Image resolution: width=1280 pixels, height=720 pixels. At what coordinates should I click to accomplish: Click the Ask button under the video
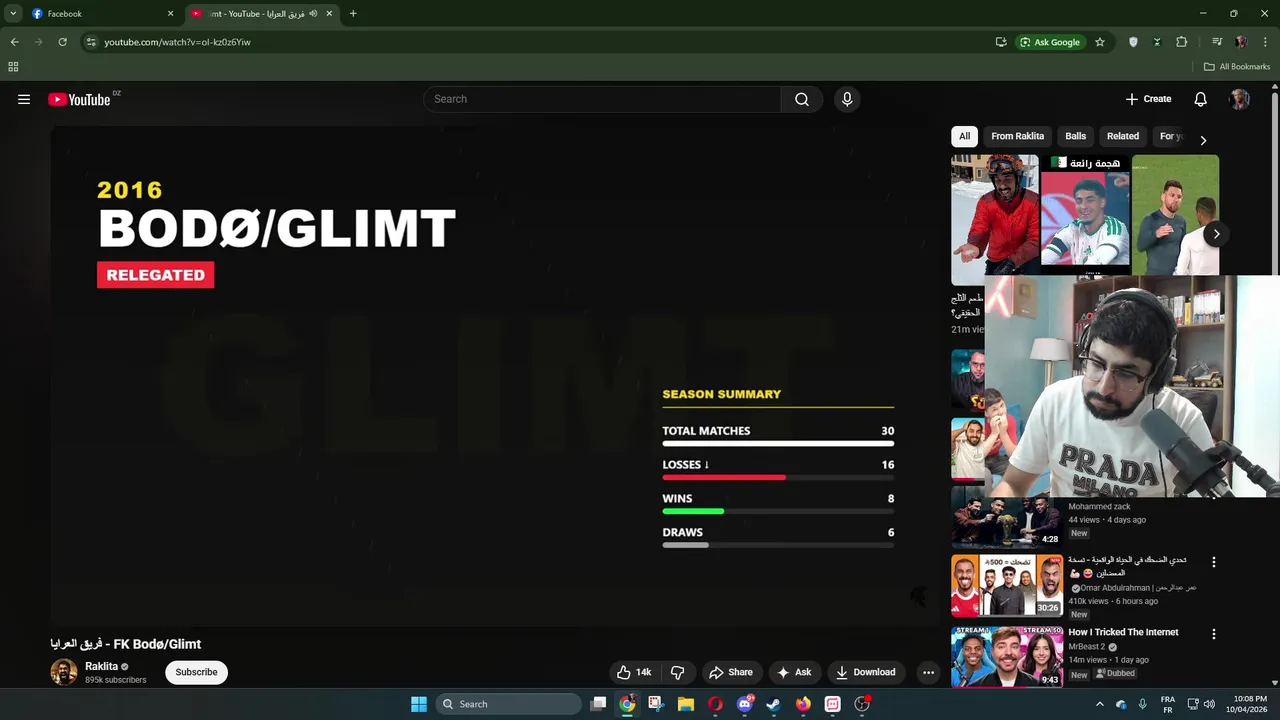coord(794,672)
